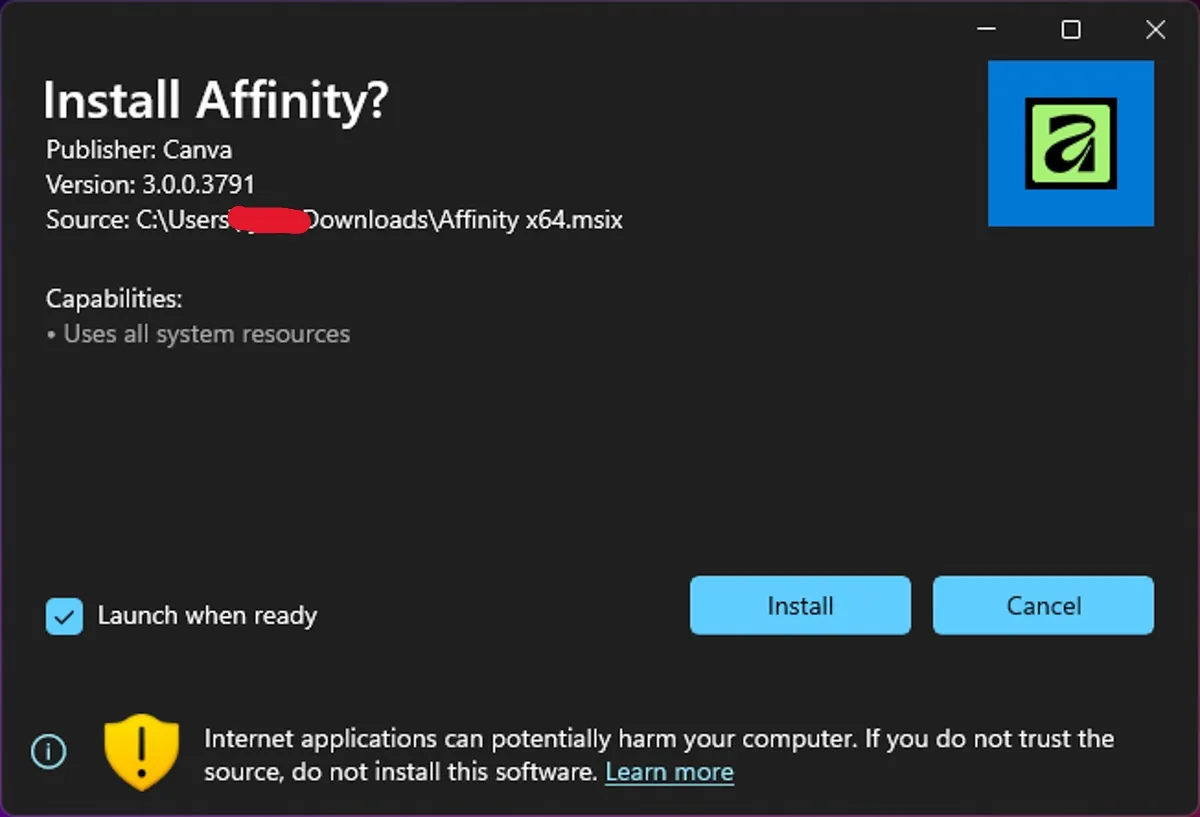Open details via the circled 'i' indicator

(x=47, y=752)
